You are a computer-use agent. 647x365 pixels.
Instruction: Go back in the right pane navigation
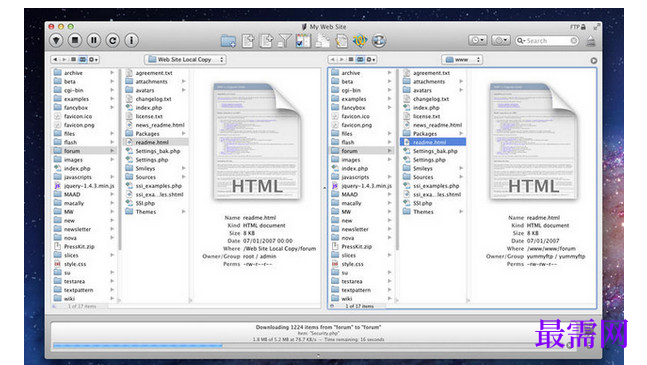tap(333, 59)
